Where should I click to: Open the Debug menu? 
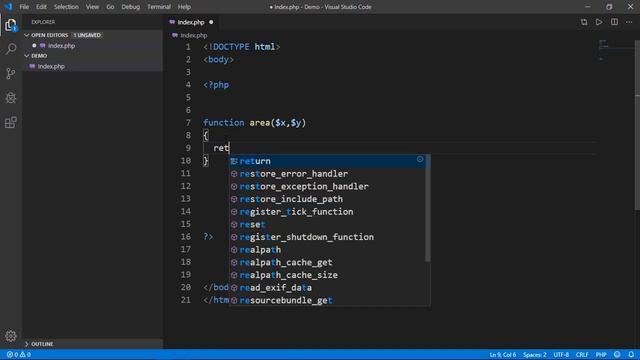pos(131,7)
